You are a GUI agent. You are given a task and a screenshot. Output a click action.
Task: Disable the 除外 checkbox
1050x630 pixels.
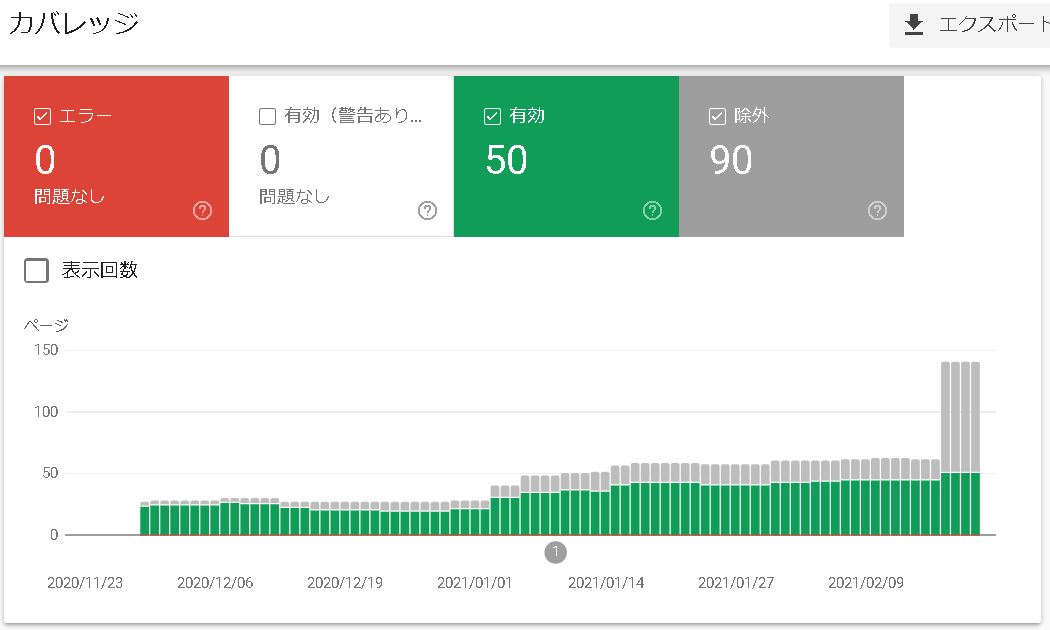point(716,116)
